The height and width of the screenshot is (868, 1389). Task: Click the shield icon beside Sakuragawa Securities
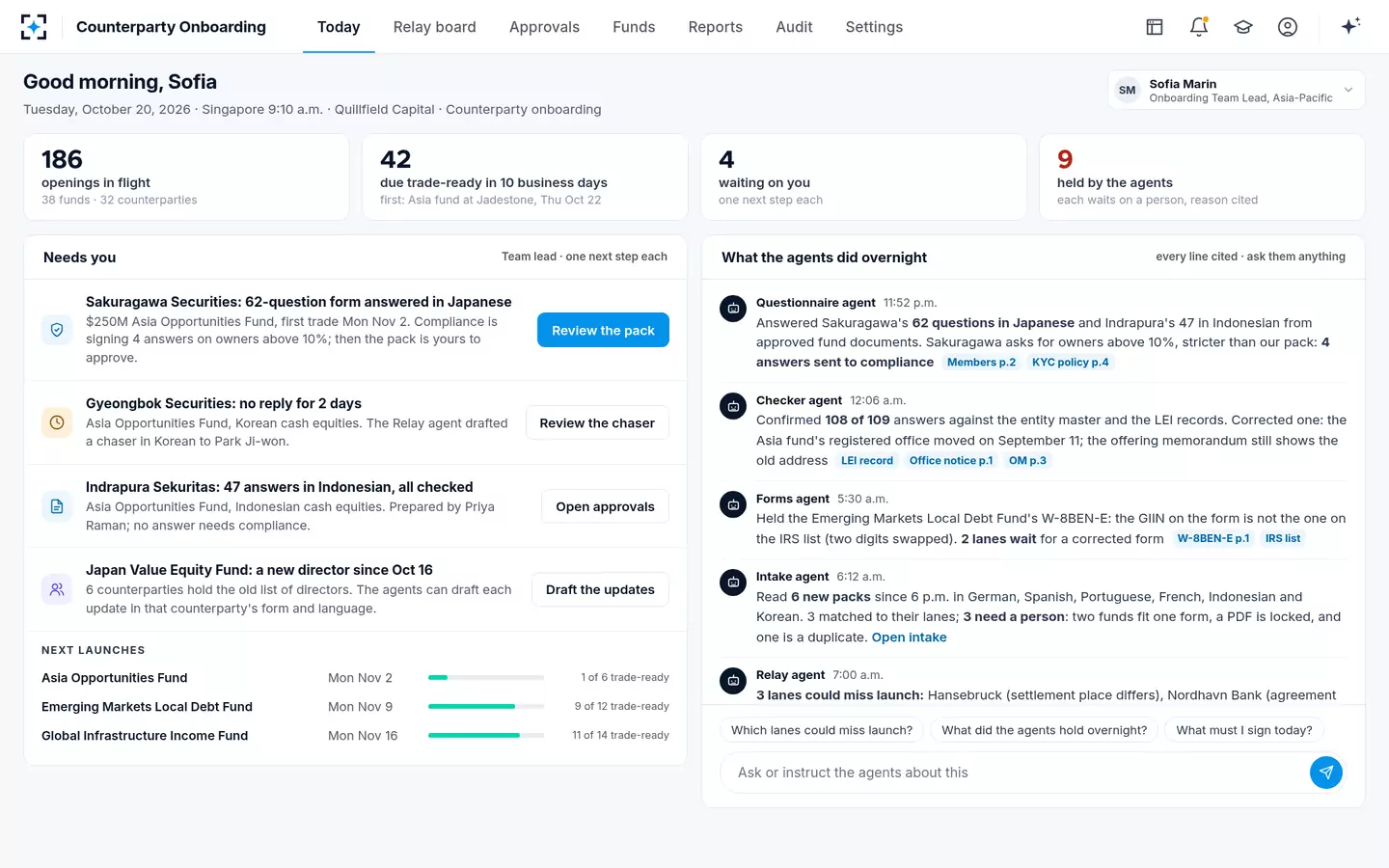point(57,330)
